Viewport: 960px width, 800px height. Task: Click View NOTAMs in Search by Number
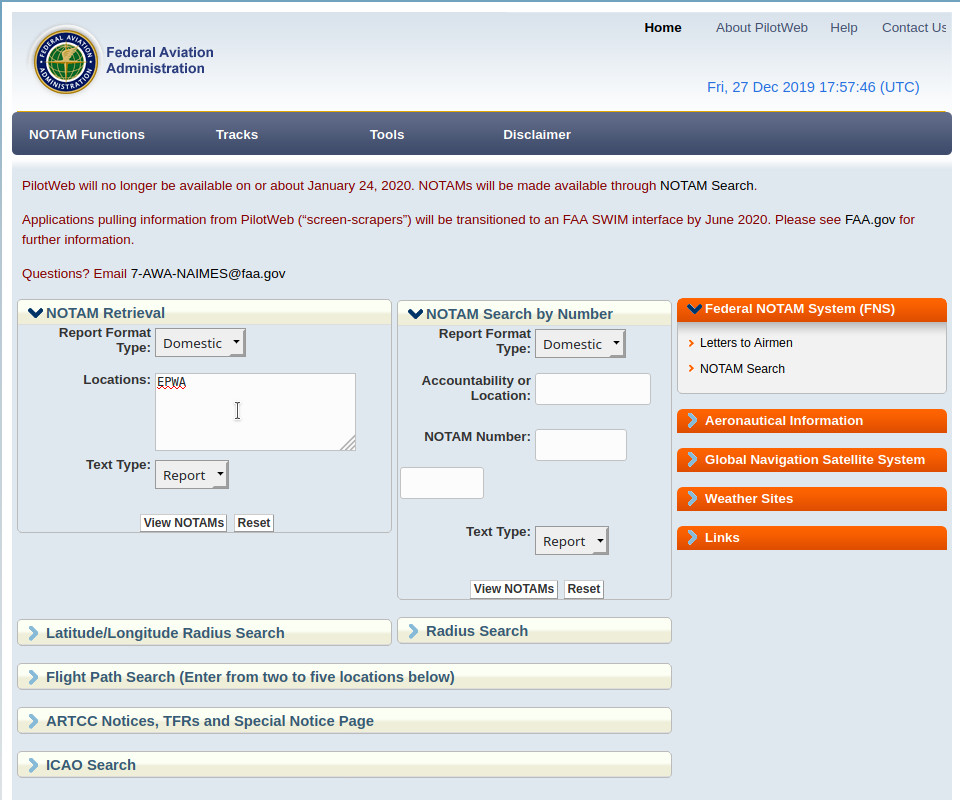tap(514, 589)
